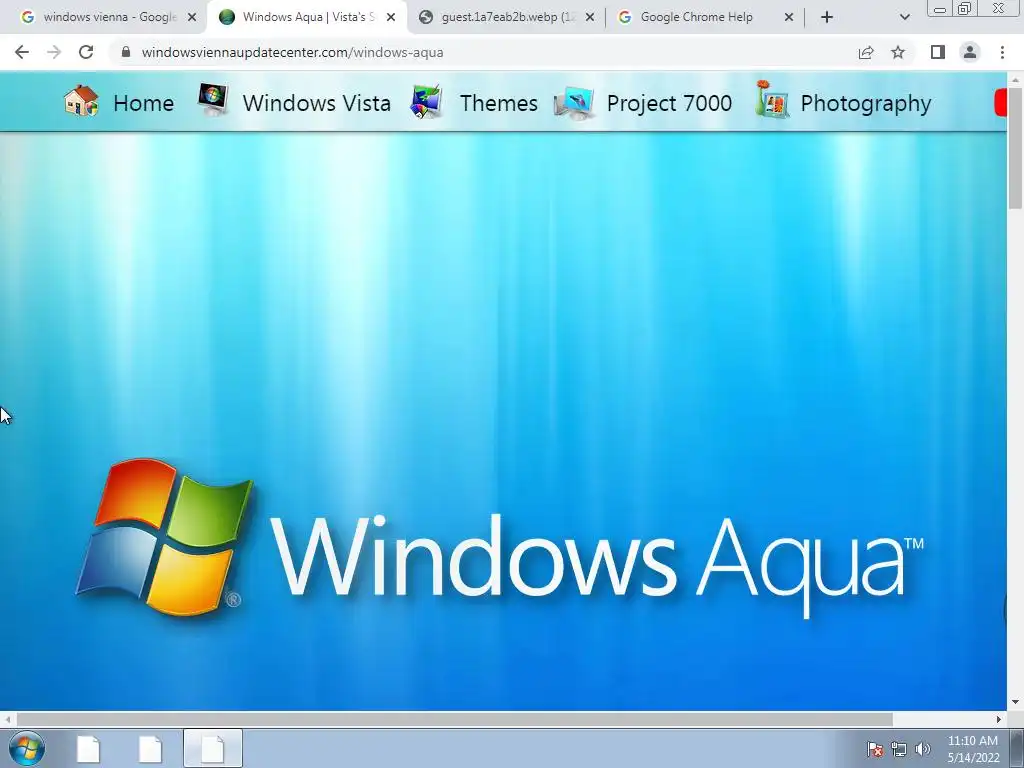The width and height of the screenshot is (1024, 768).
Task: Click the red button at nav bar edge
Action: point(1000,103)
